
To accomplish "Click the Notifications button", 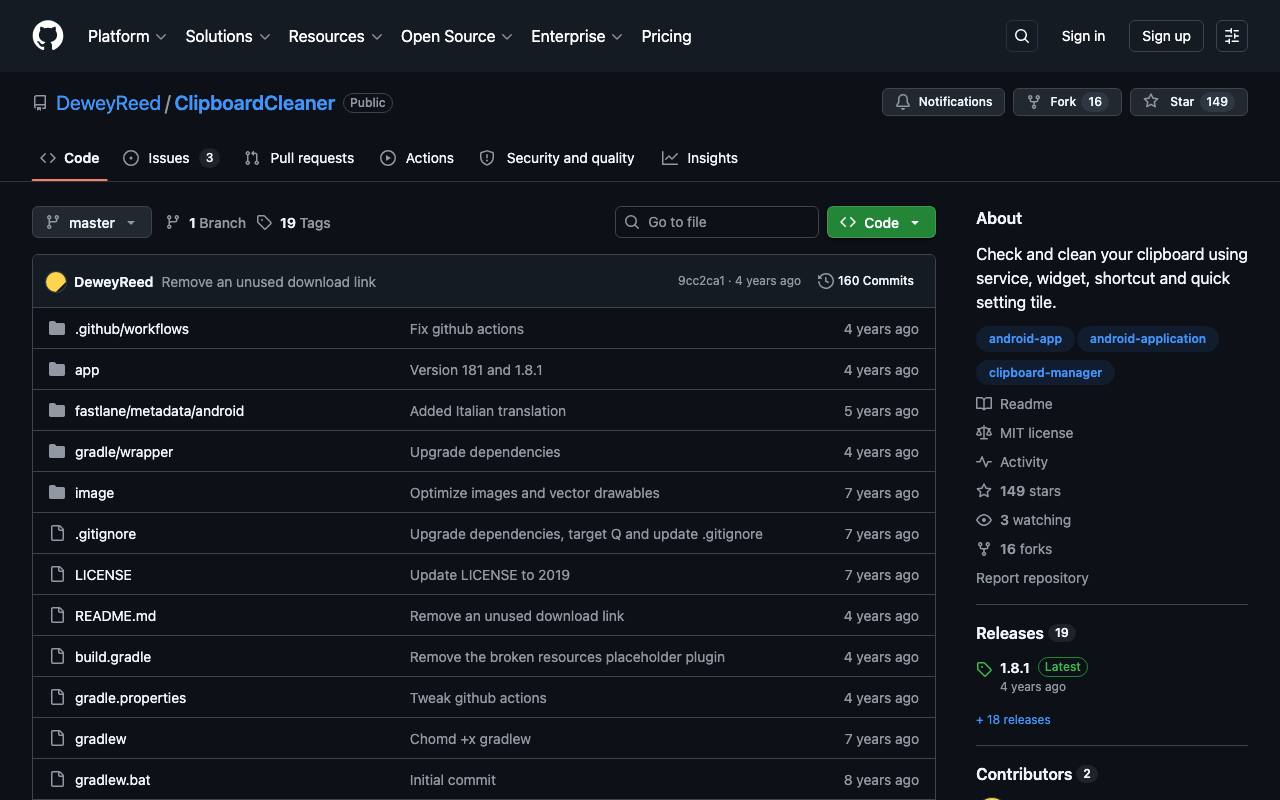I will (943, 102).
